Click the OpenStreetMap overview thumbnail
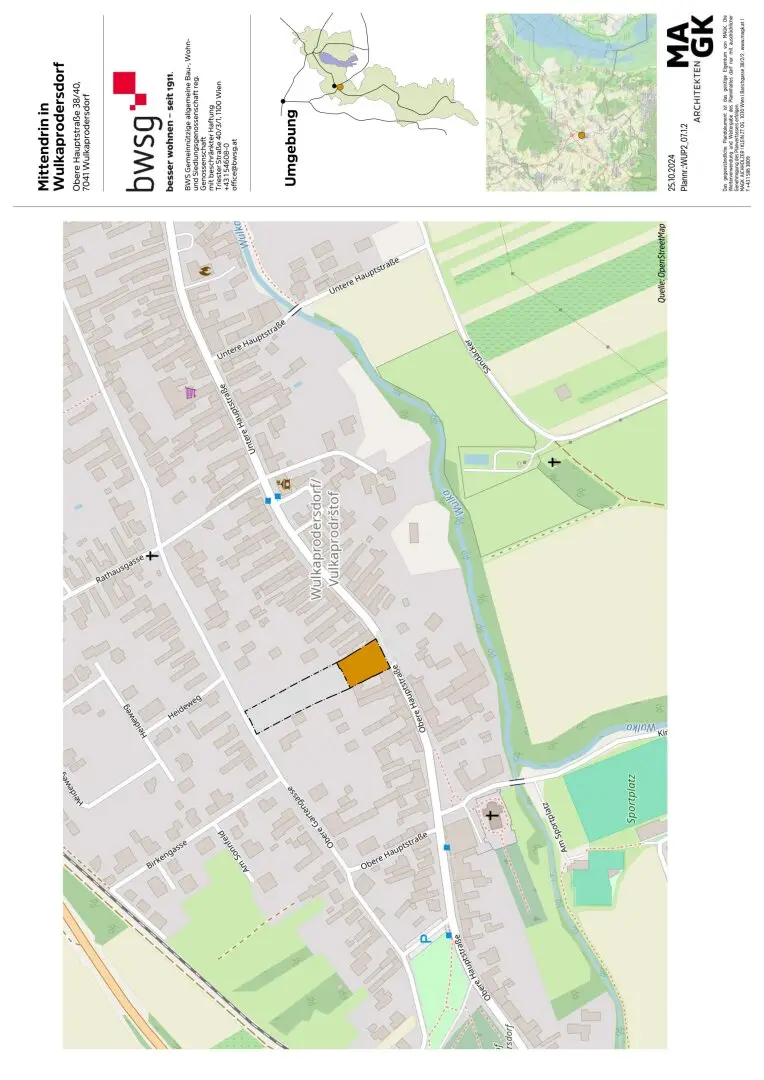Screen dimensions: 764x1080 click(571, 102)
